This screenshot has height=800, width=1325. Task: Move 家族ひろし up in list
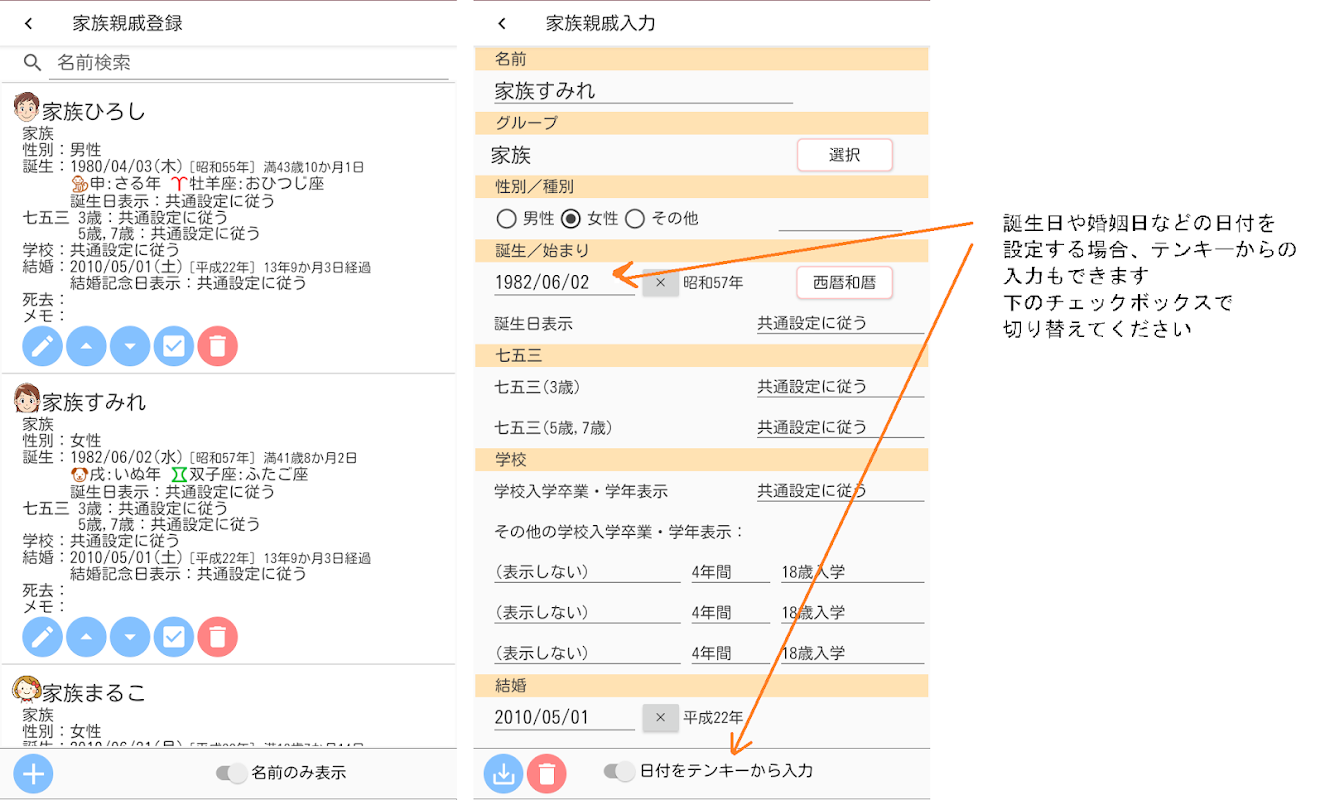click(x=86, y=347)
